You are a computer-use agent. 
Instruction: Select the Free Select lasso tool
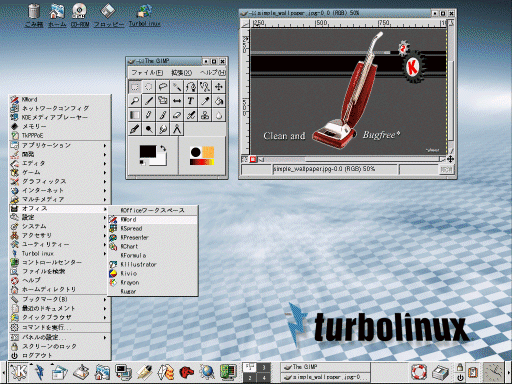click(163, 87)
